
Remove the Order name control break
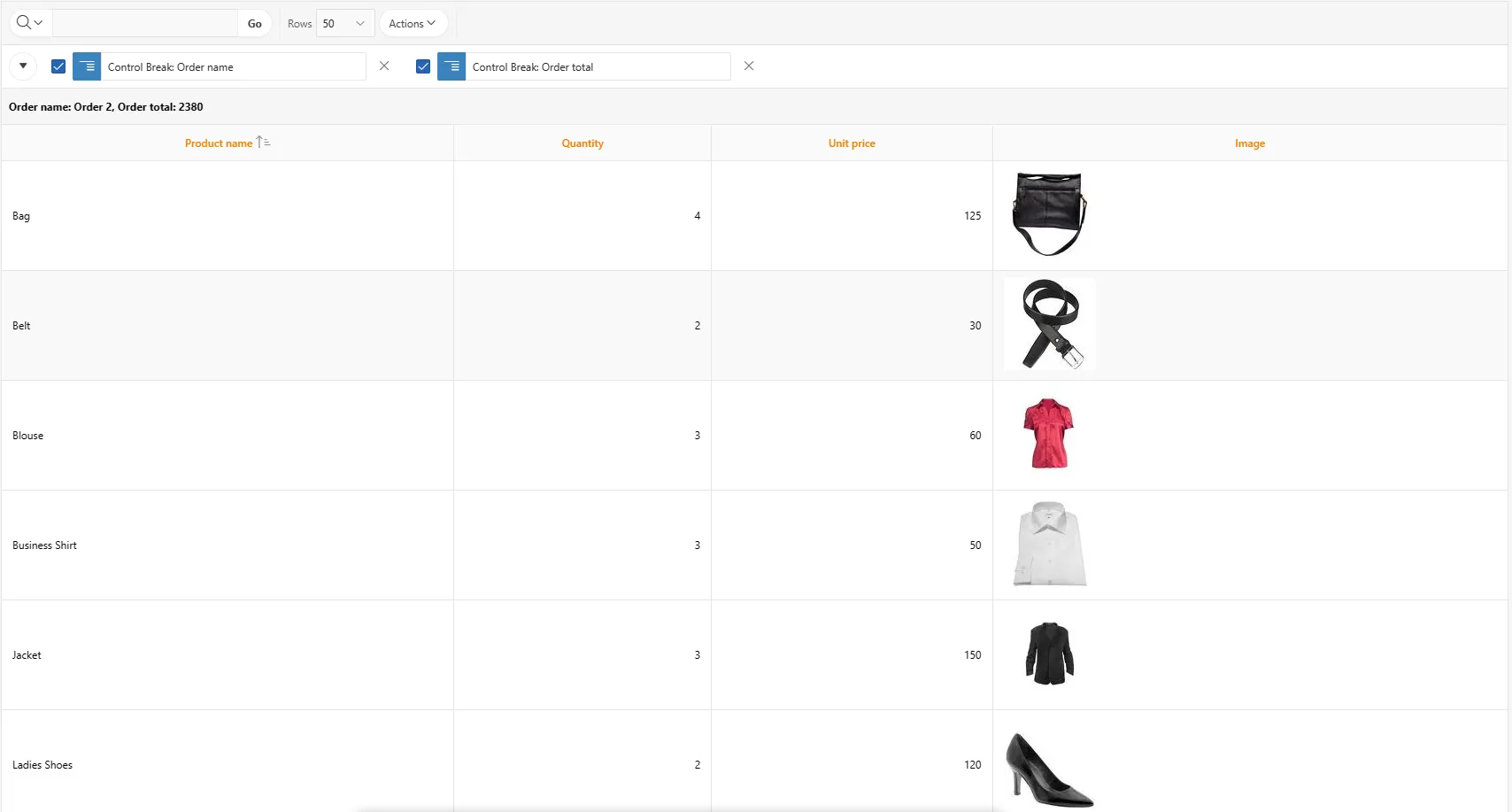pos(384,66)
